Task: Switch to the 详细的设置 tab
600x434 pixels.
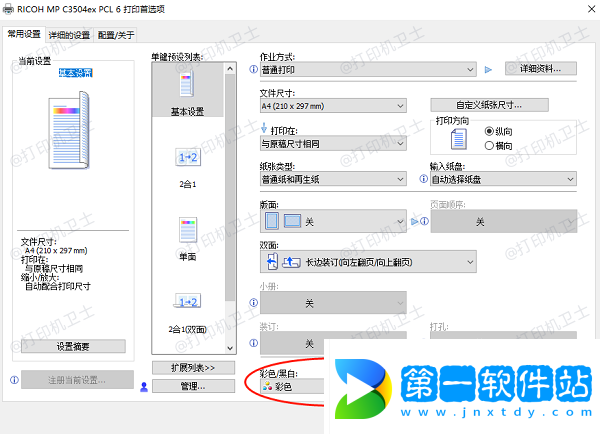Action: coord(69,35)
